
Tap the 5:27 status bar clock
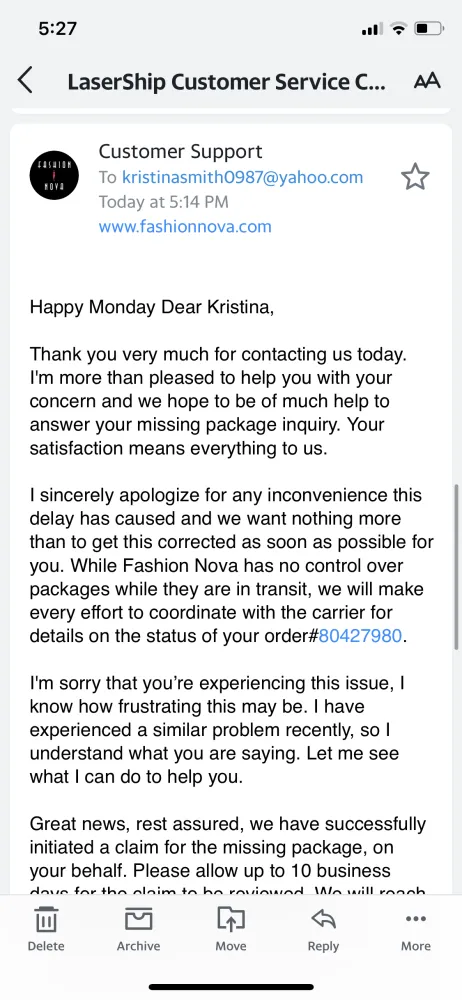(x=57, y=29)
